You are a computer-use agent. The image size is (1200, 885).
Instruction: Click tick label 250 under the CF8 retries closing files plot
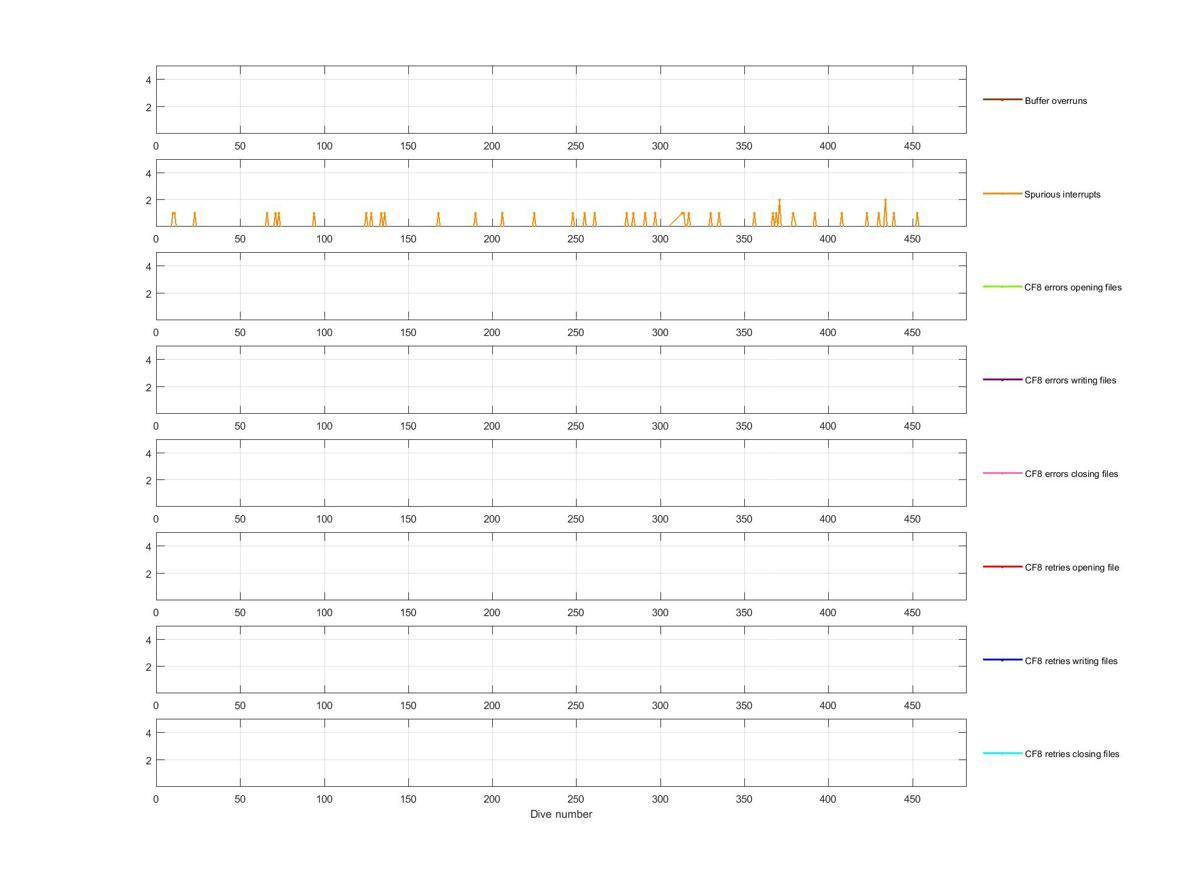coord(576,799)
